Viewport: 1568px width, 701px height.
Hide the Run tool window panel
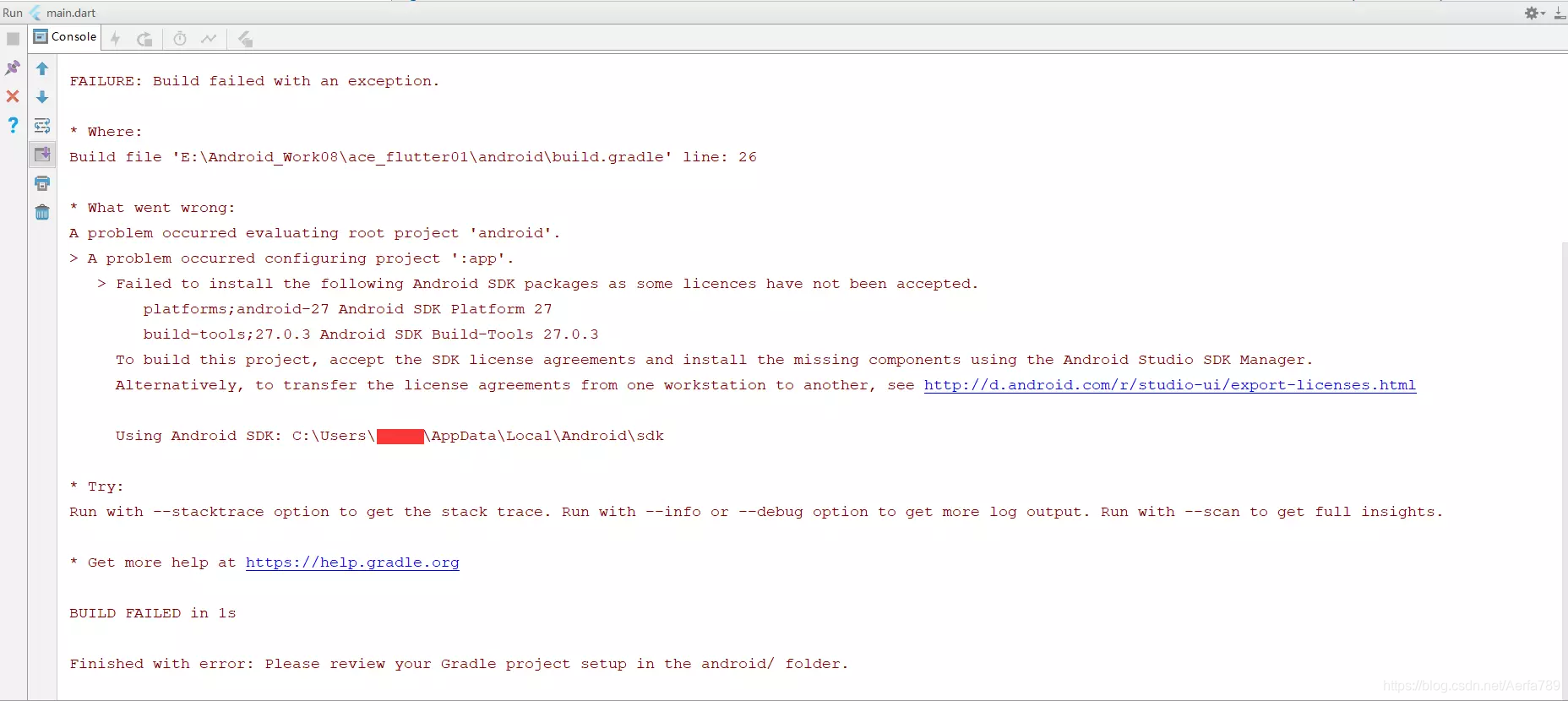1560,13
